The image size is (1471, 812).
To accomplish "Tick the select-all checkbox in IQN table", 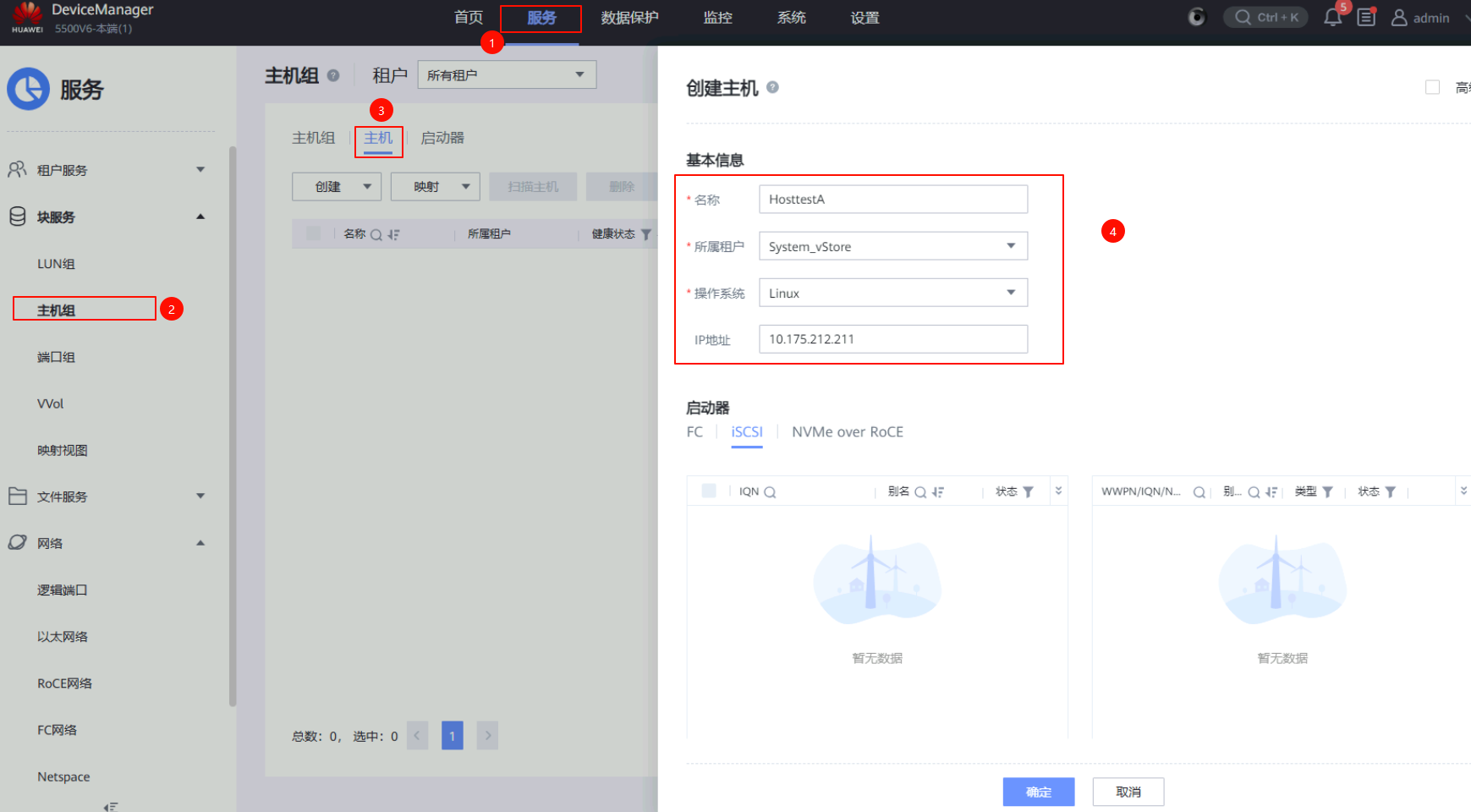I will coord(709,491).
